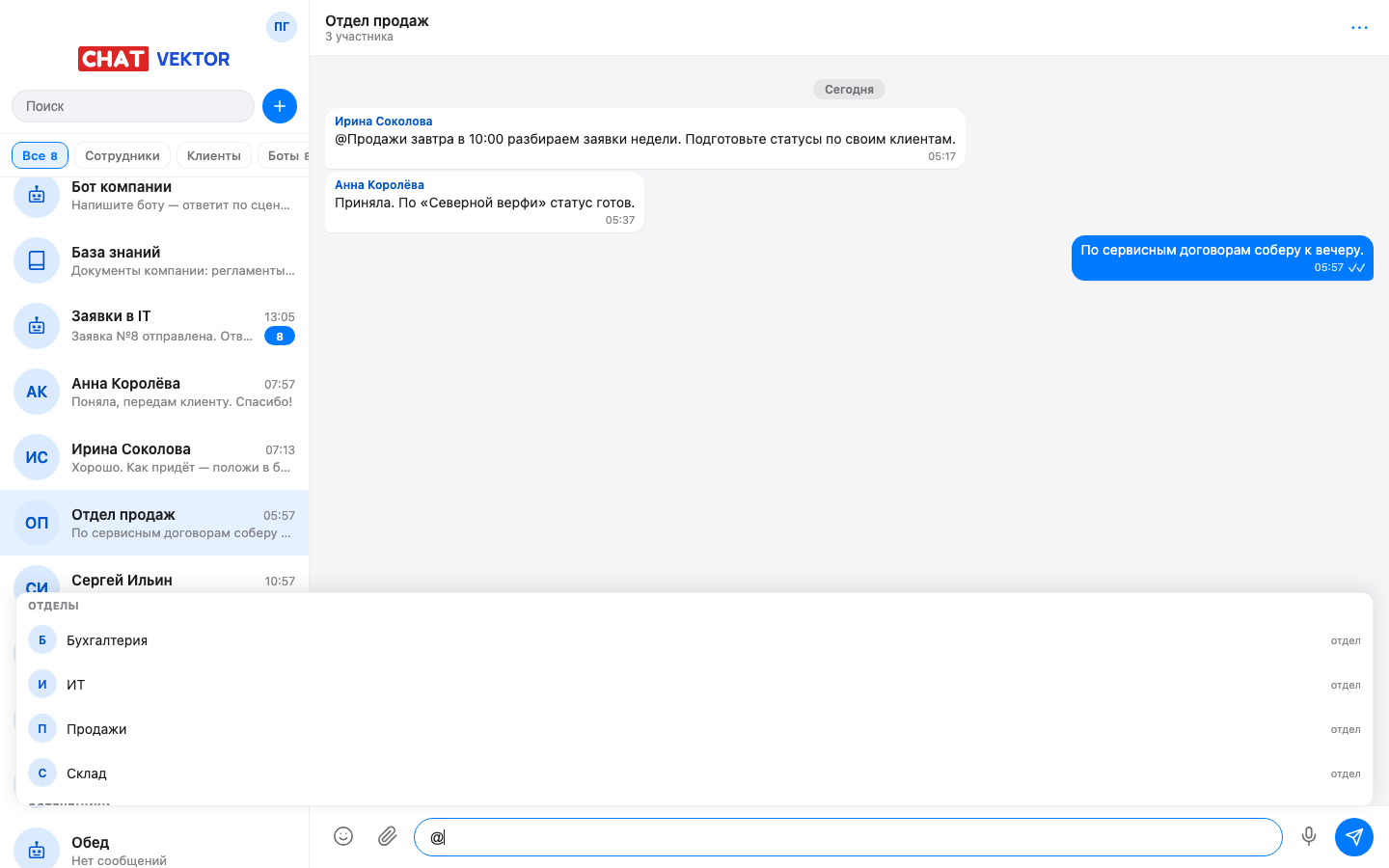
Task: Select the Продажи department mention
Action: pyautogui.click(x=694, y=729)
